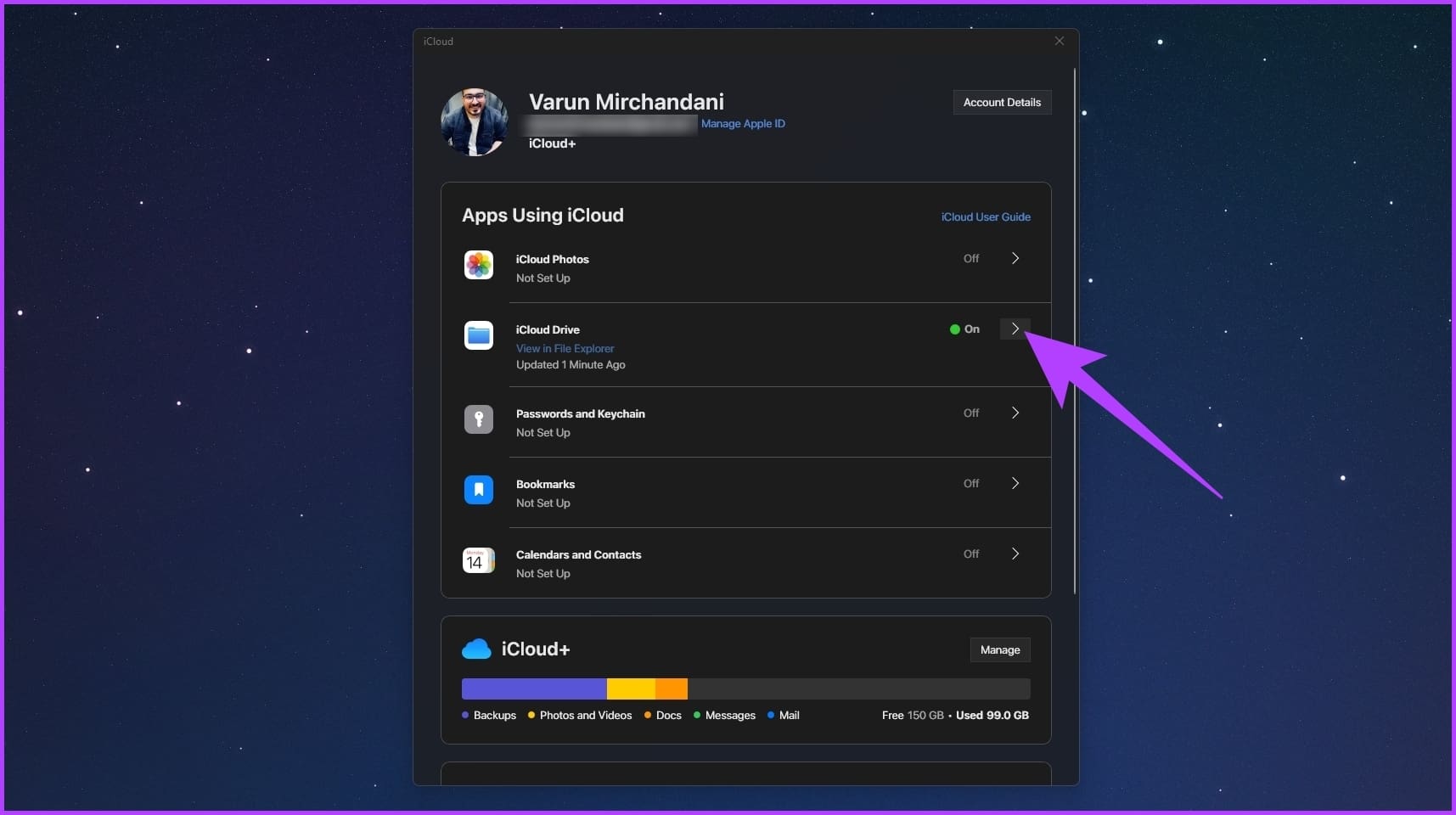The image size is (1456, 815).
Task: Click the iCloud Drive On status
Action: 964,329
